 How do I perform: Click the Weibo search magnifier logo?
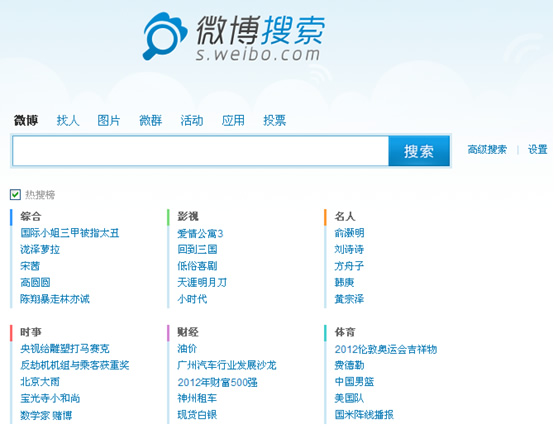point(165,36)
